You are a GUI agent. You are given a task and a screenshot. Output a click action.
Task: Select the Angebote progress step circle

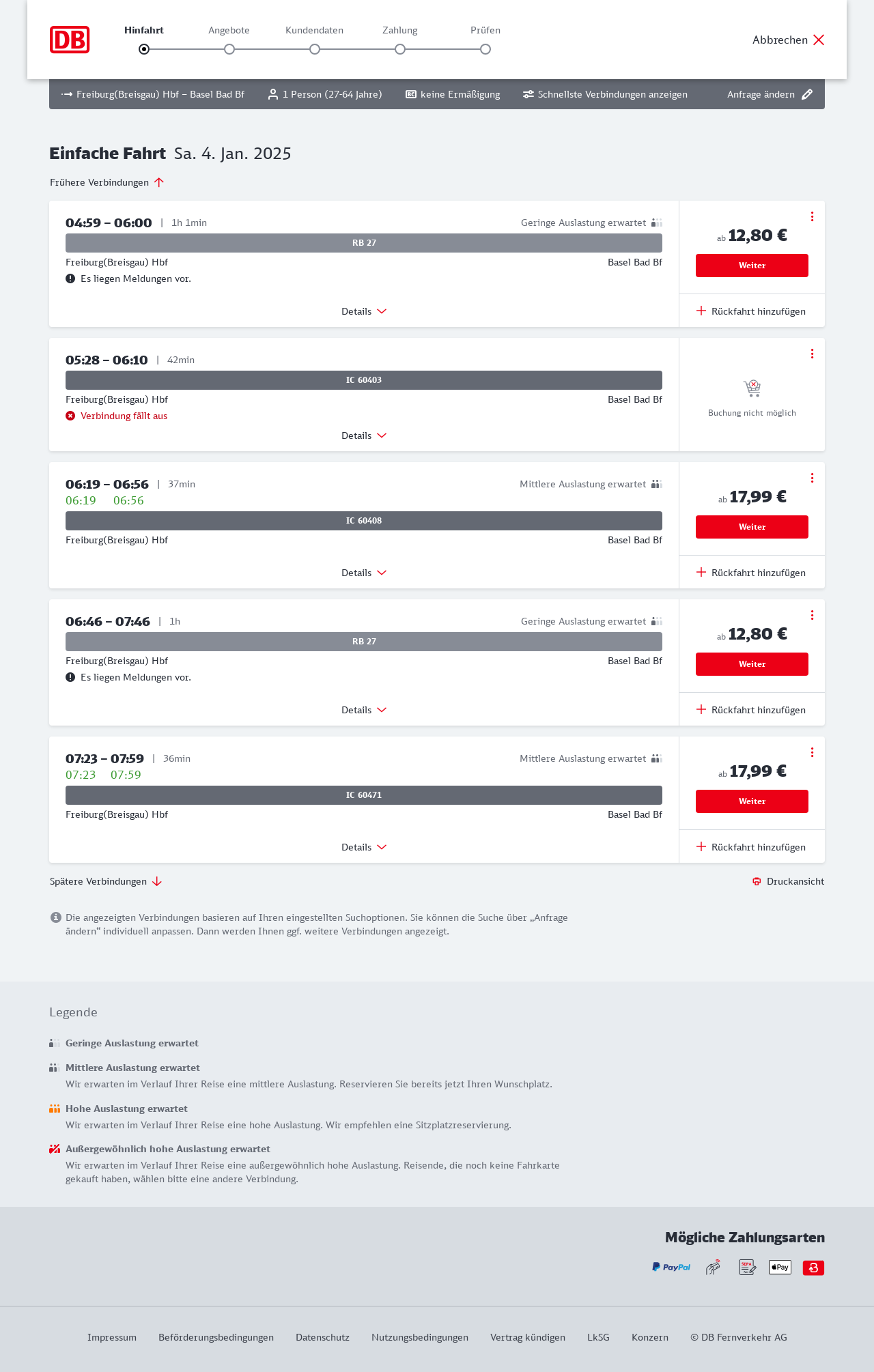(229, 49)
